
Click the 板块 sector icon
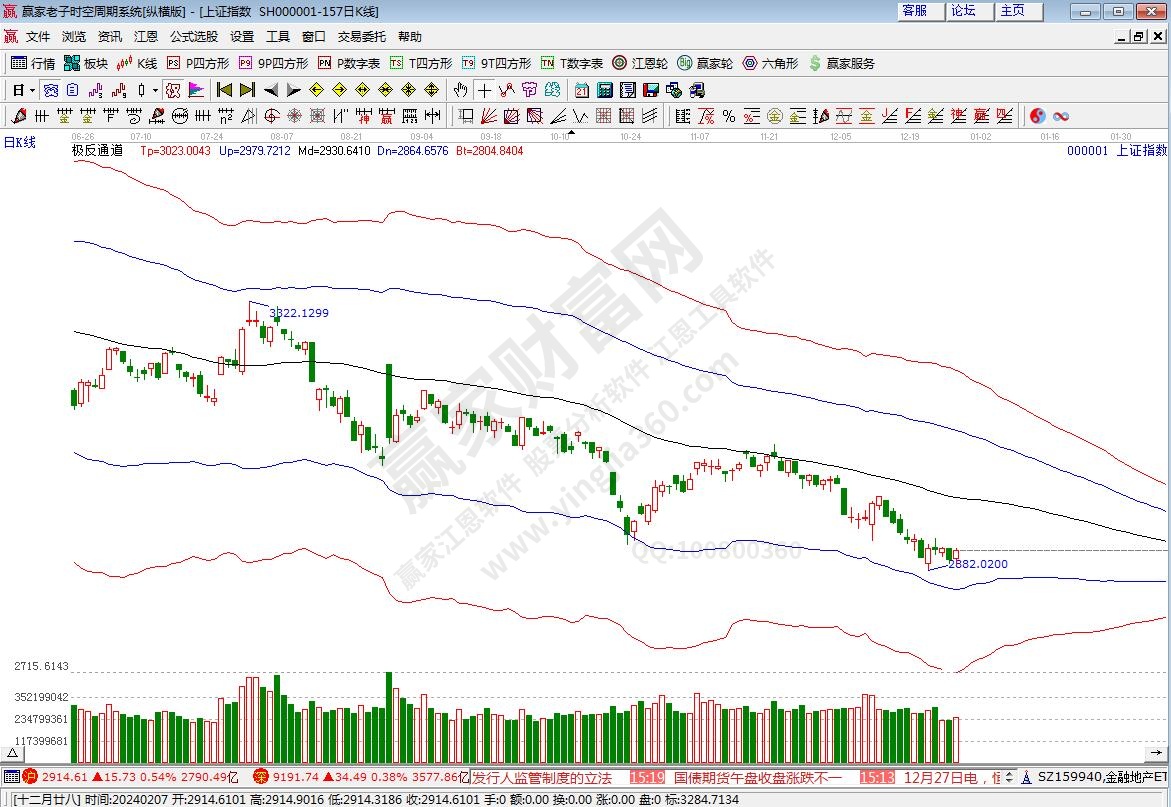tap(86, 63)
